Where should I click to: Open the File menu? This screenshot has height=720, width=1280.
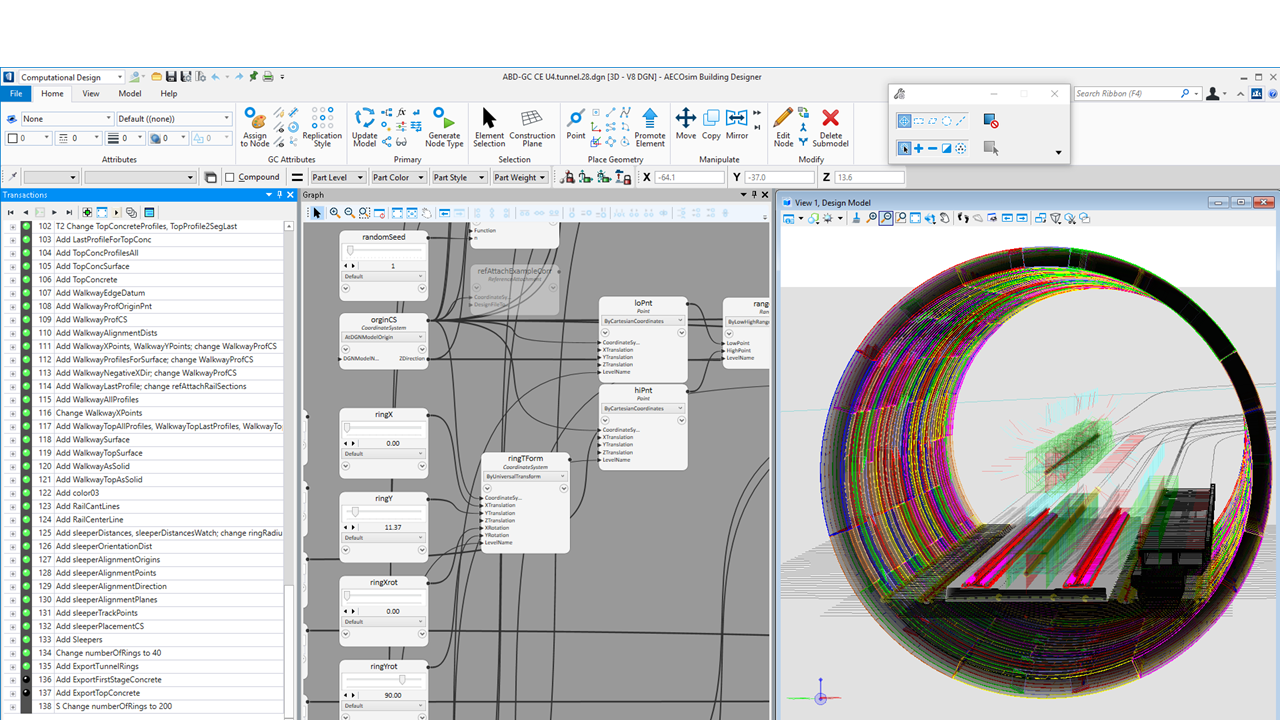coord(17,93)
